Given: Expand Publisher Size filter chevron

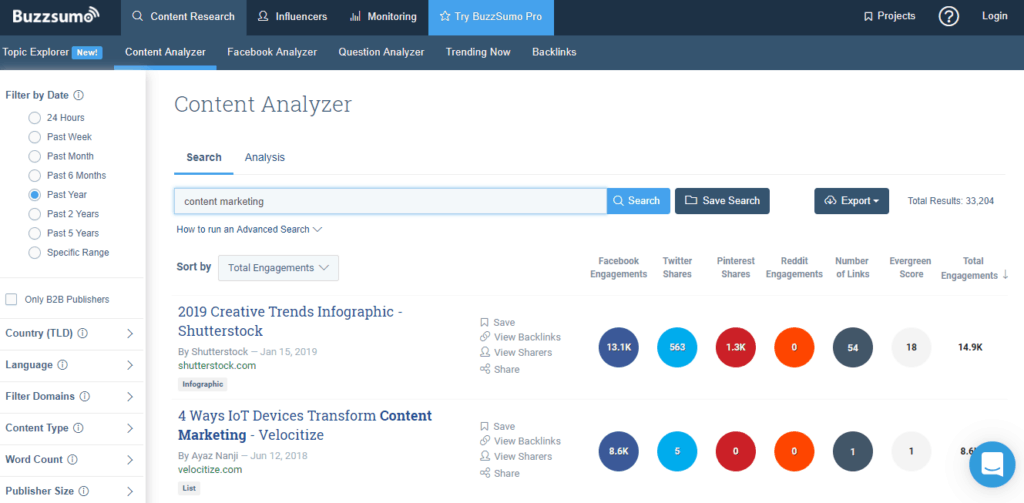Looking at the screenshot, I should pos(129,491).
